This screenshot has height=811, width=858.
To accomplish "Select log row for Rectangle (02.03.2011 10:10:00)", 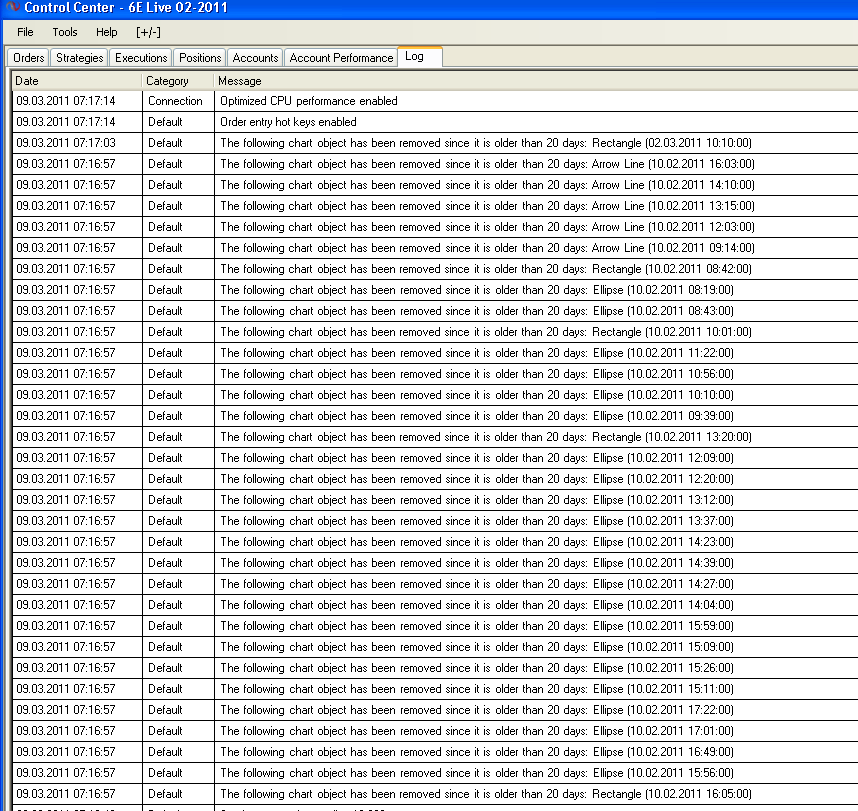I will [435, 143].
